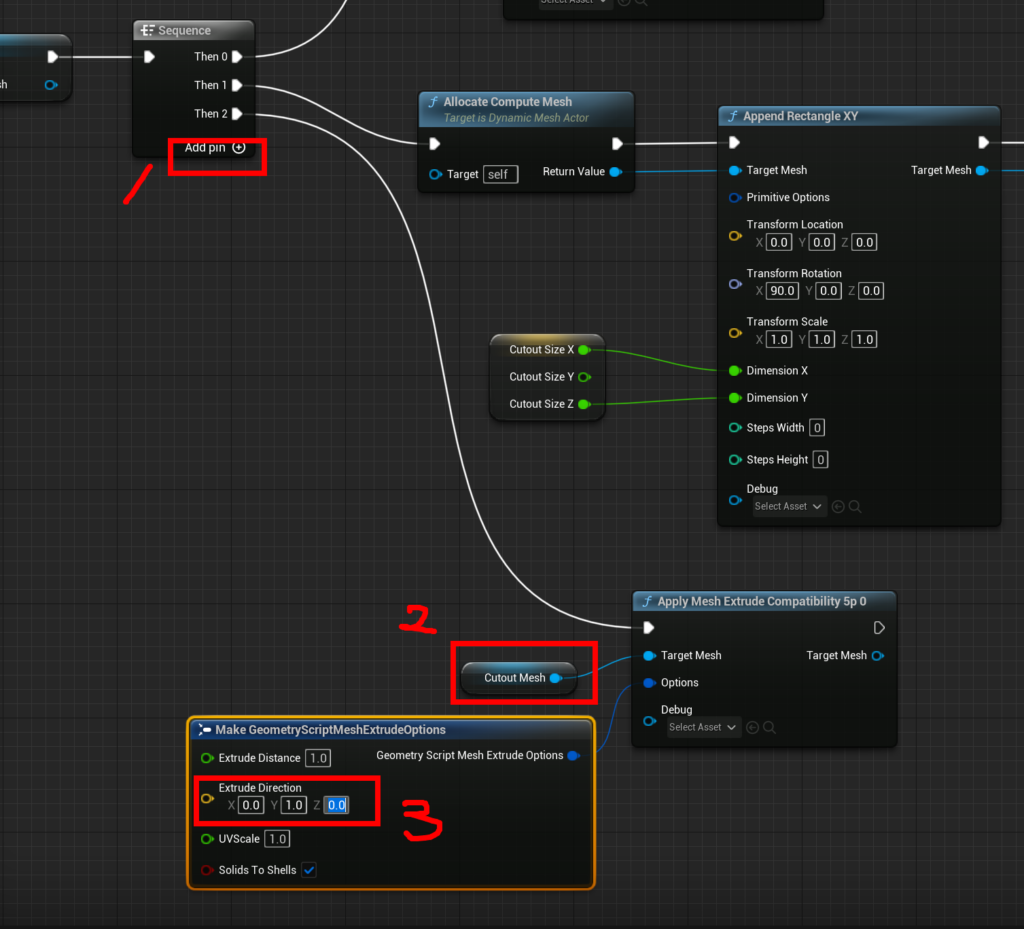
Task: Click the Sequence node's input execution pin
Action: pyautogui.click(x=149, y=57)
